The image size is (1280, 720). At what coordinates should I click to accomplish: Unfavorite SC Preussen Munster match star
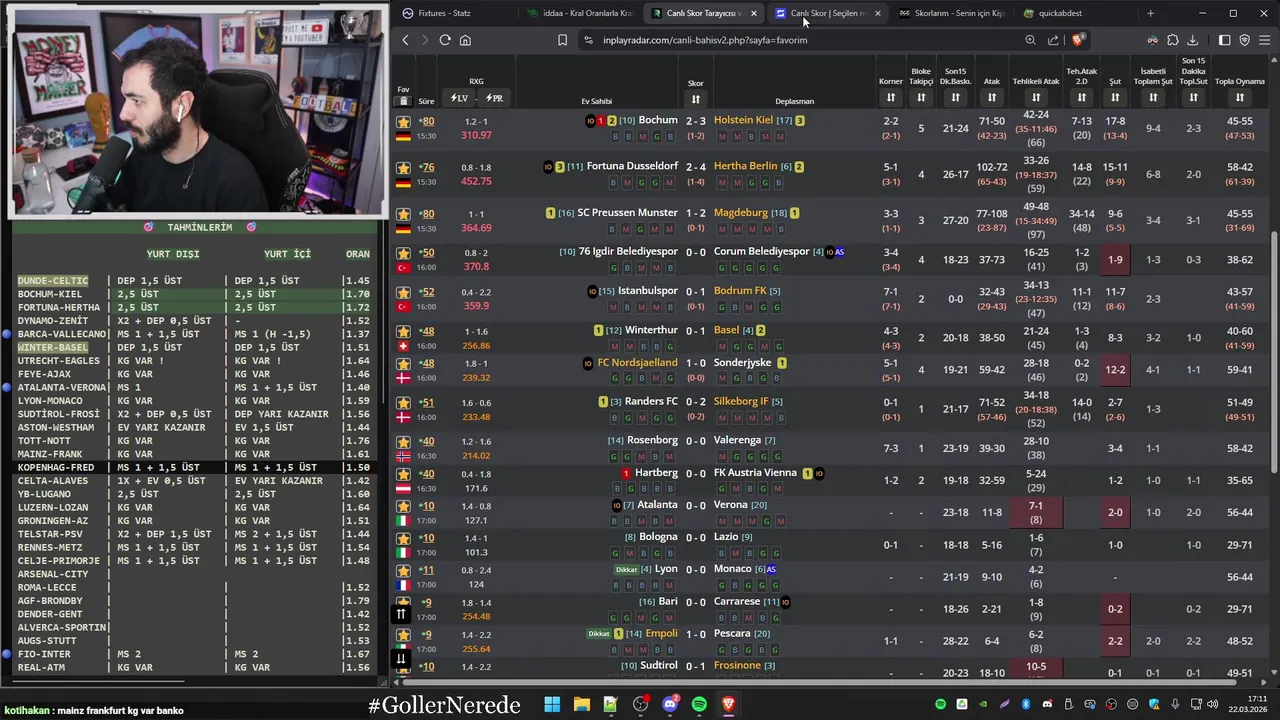(403, 214)
